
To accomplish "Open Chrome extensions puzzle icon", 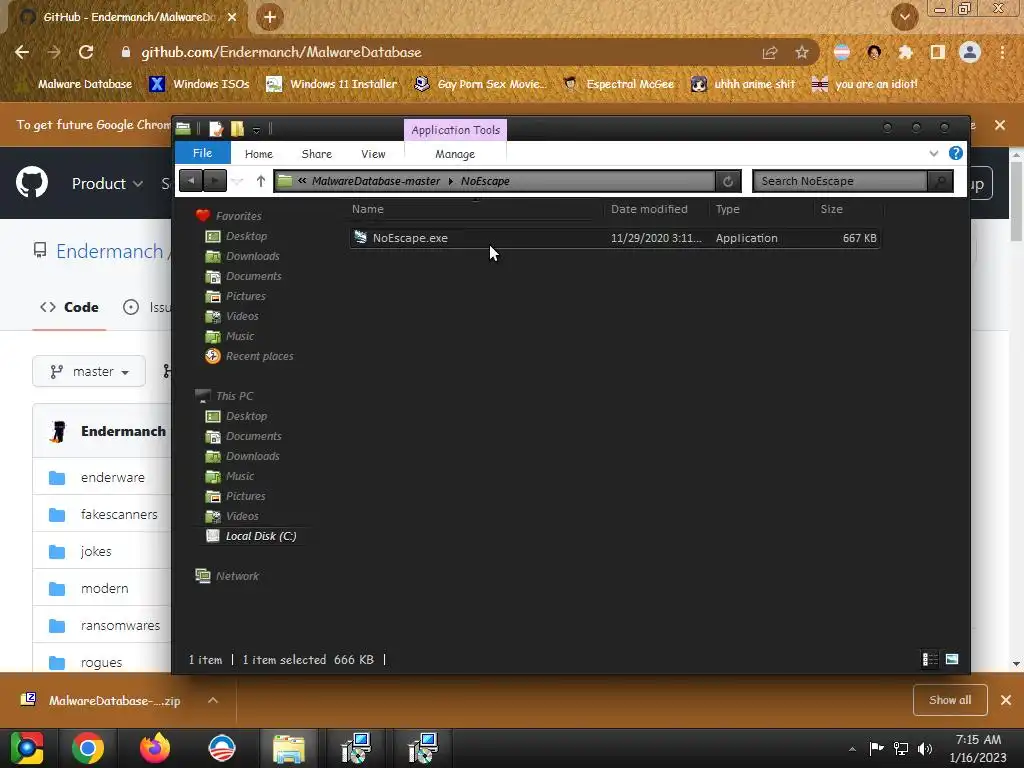I will (905, 52).
